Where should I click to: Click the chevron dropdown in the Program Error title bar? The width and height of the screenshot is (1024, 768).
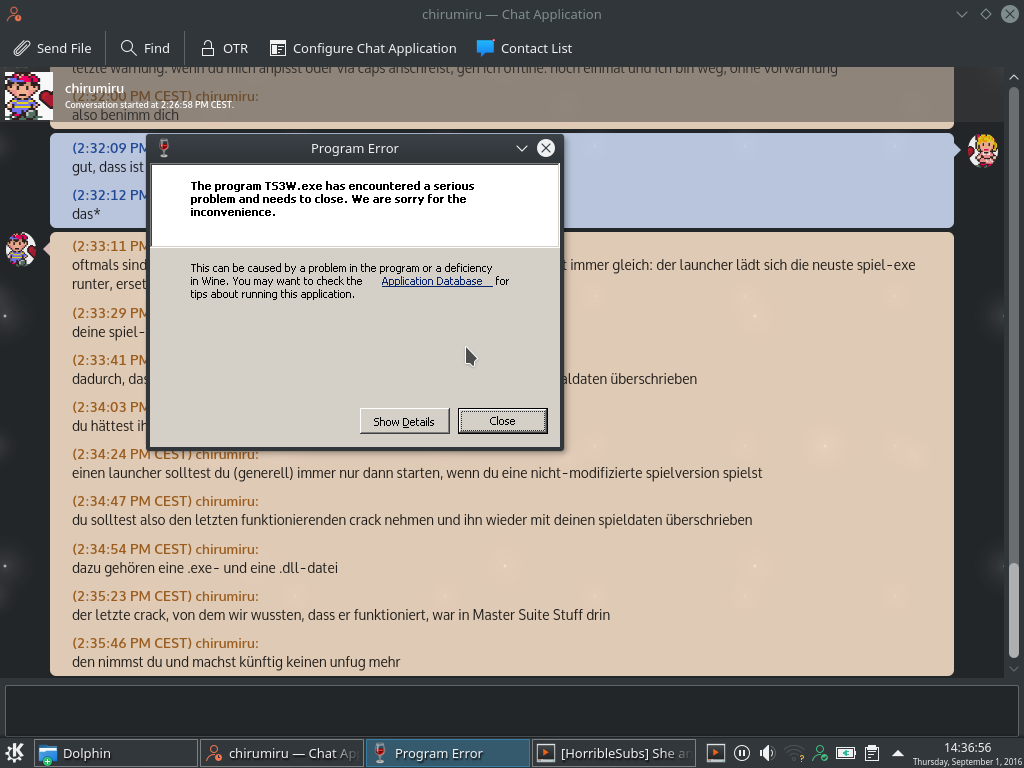coord(521,148)
